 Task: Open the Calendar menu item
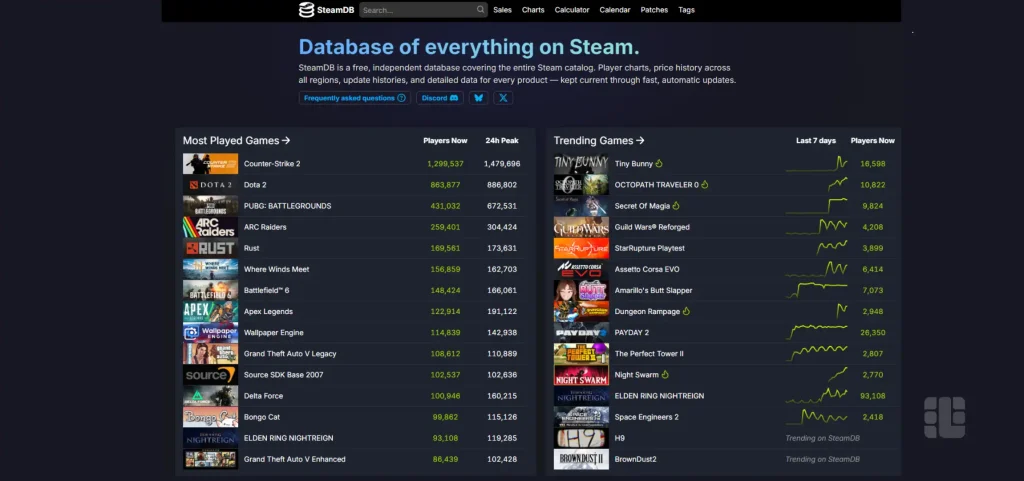[615, 10]
